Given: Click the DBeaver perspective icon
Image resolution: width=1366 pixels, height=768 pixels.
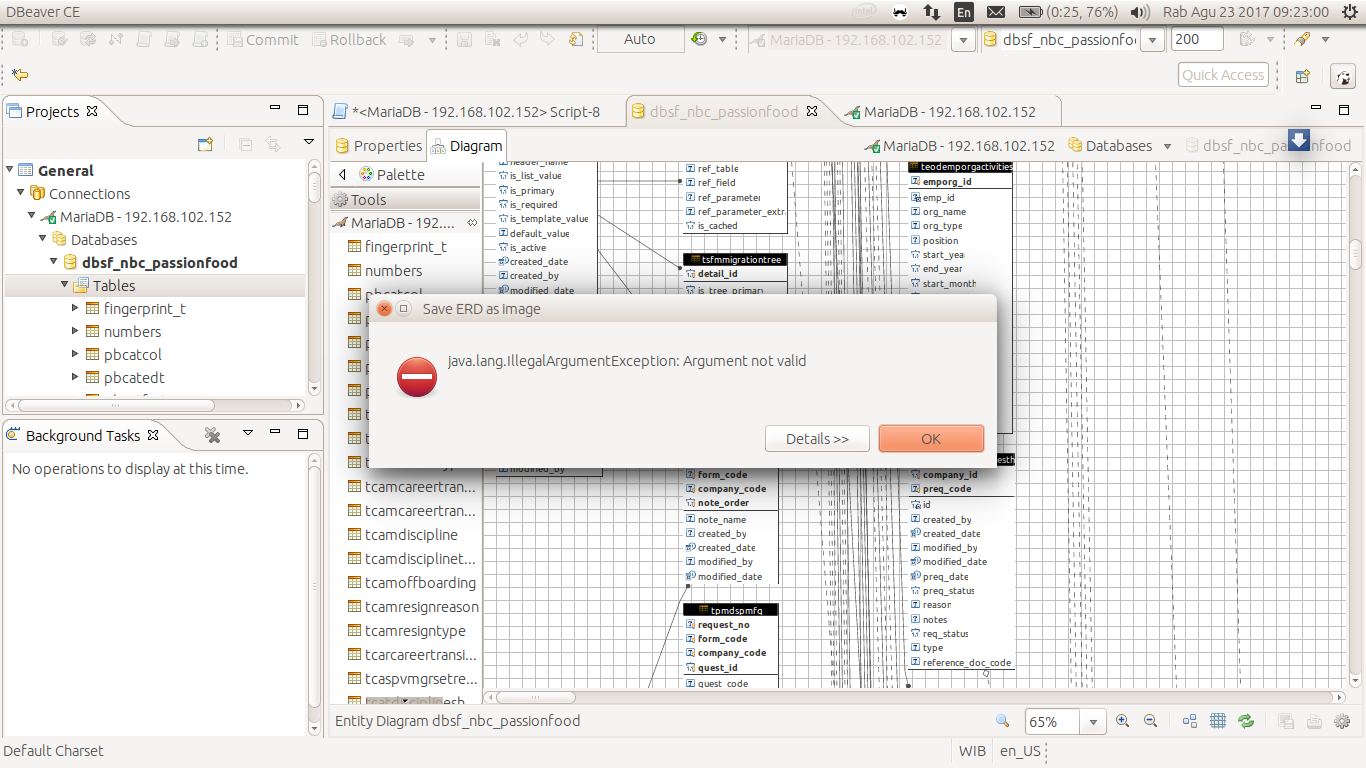Looking at the screenshot, I should pyautogui.click(x=1342, y=76).
